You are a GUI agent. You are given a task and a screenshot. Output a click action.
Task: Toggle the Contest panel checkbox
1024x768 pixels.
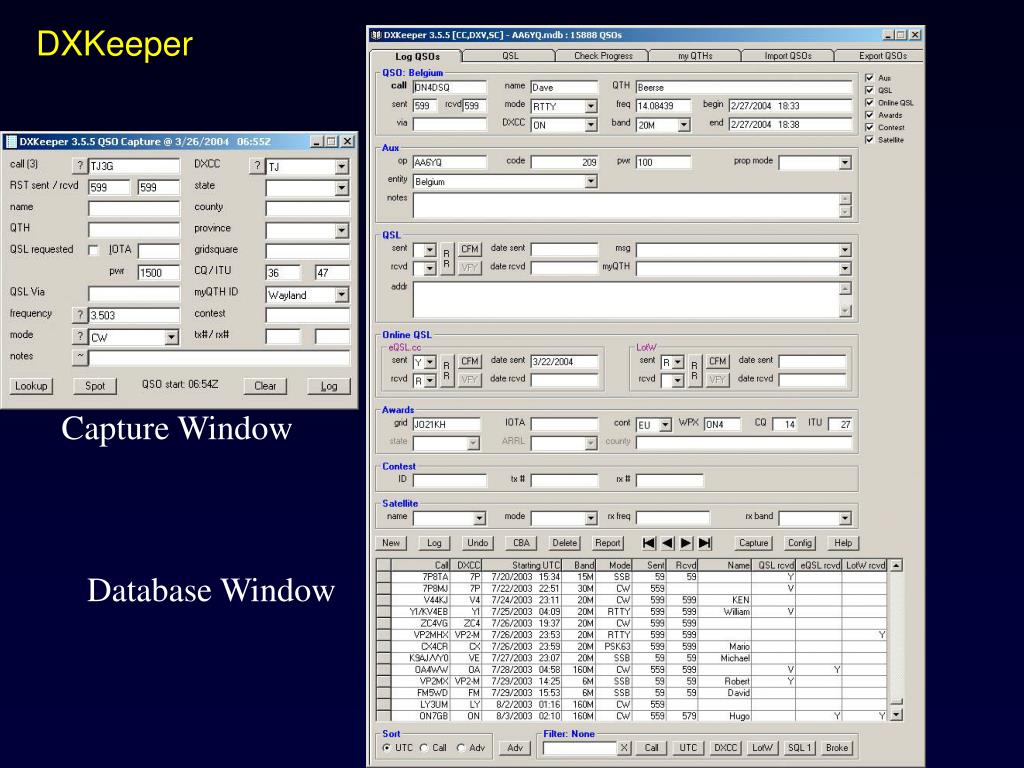(x=869, y=127)
